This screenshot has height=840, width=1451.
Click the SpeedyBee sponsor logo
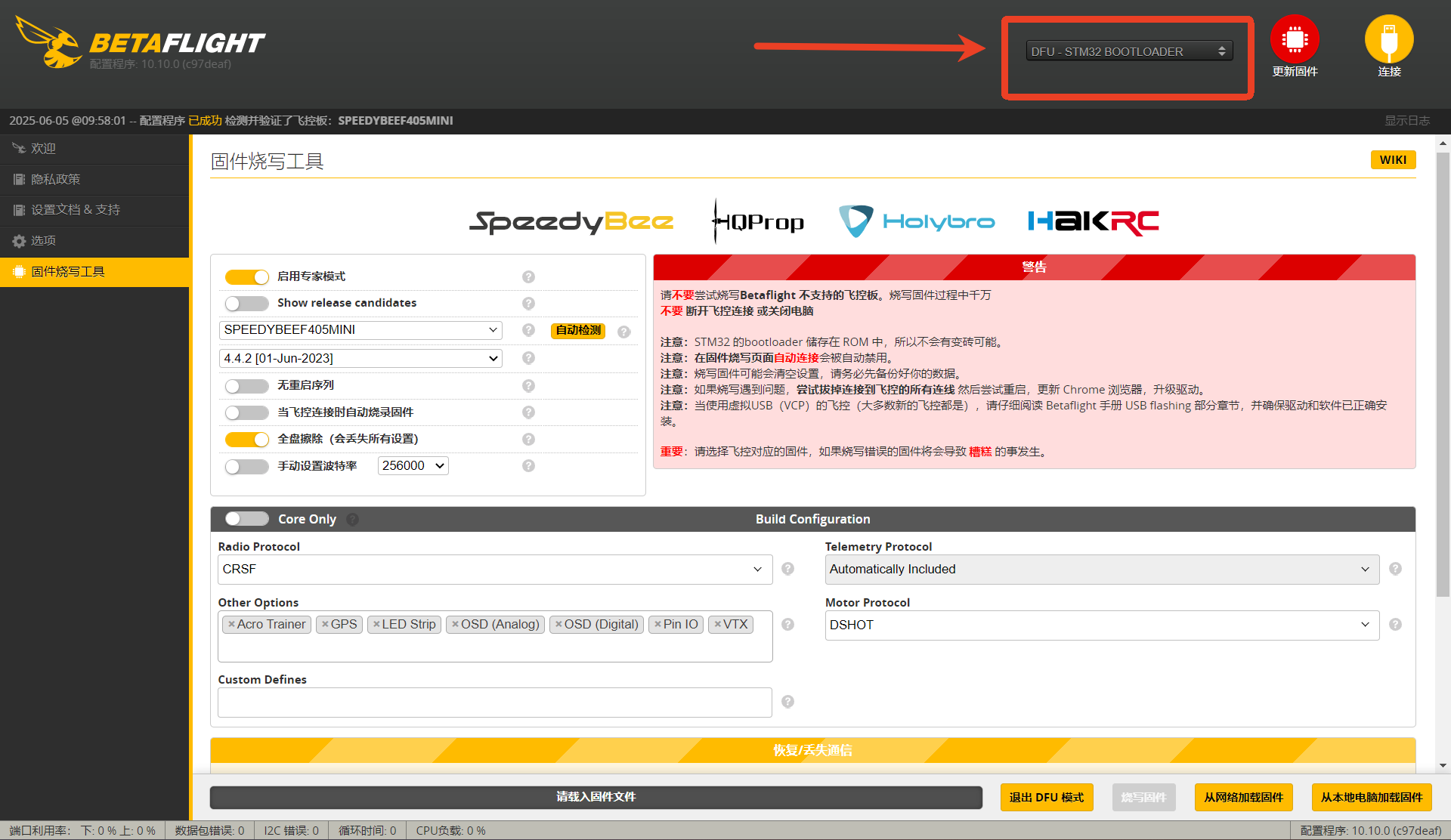pyautogui.click(x=571, y=221)
